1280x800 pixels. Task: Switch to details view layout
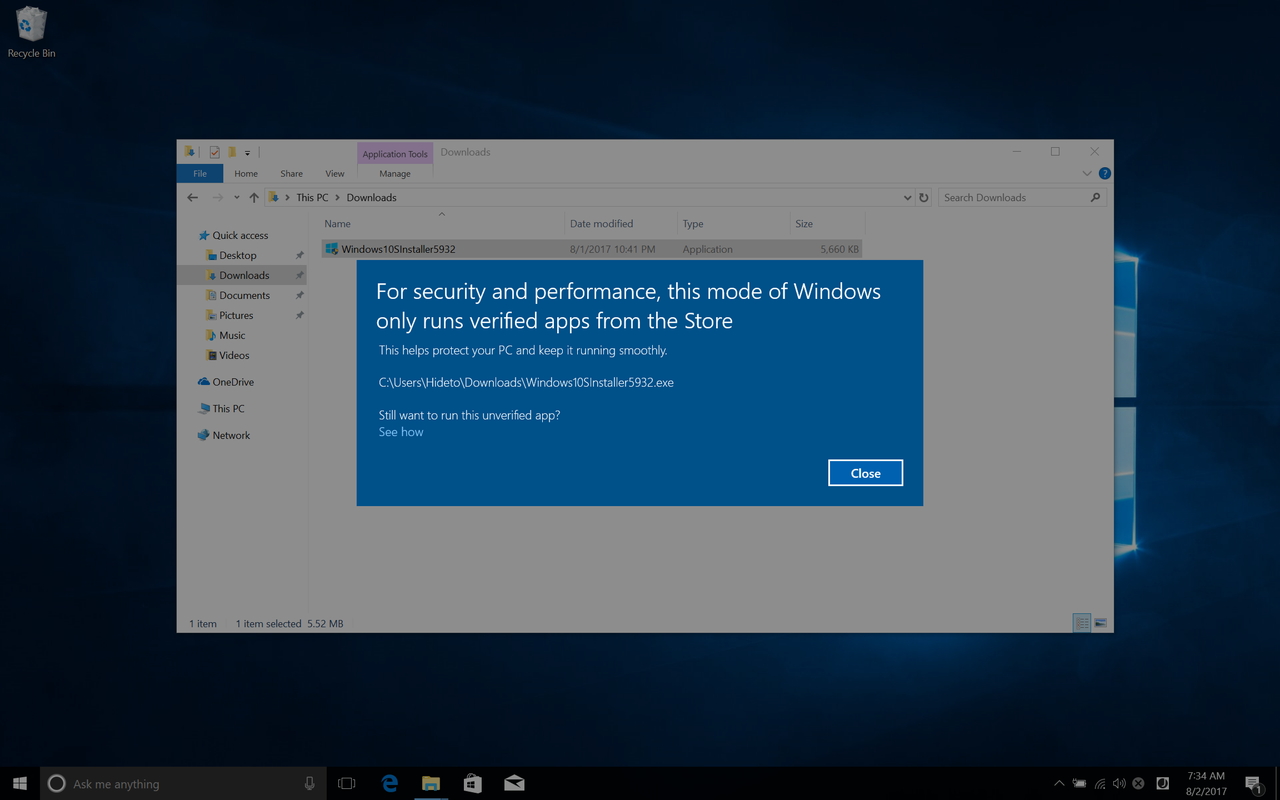tap(1081, 623)
